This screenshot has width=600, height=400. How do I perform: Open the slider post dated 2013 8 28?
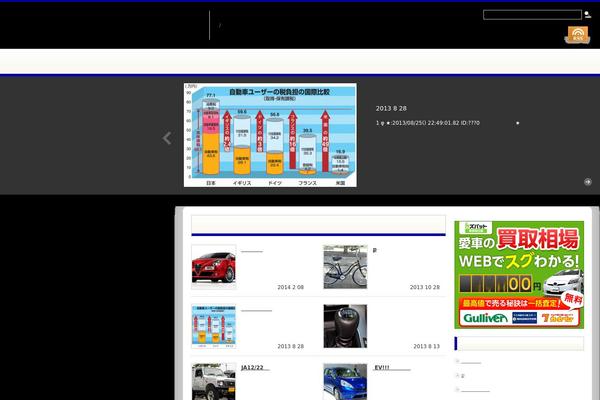click(x=391, y=109)
